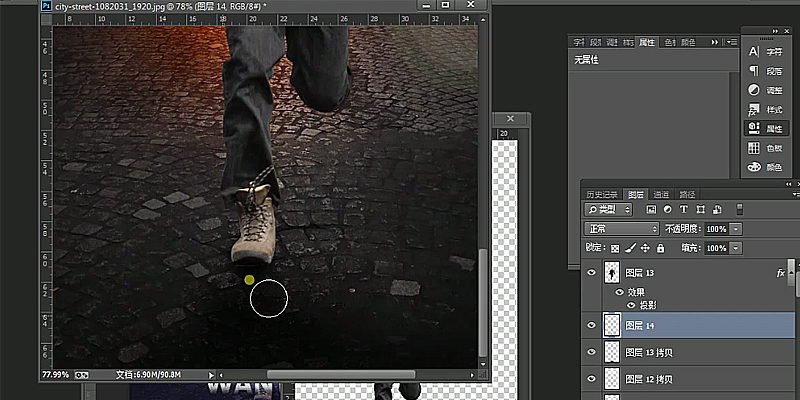Filter layers by pixel layer type
This screenshot has width=800, height=400.
651,209
